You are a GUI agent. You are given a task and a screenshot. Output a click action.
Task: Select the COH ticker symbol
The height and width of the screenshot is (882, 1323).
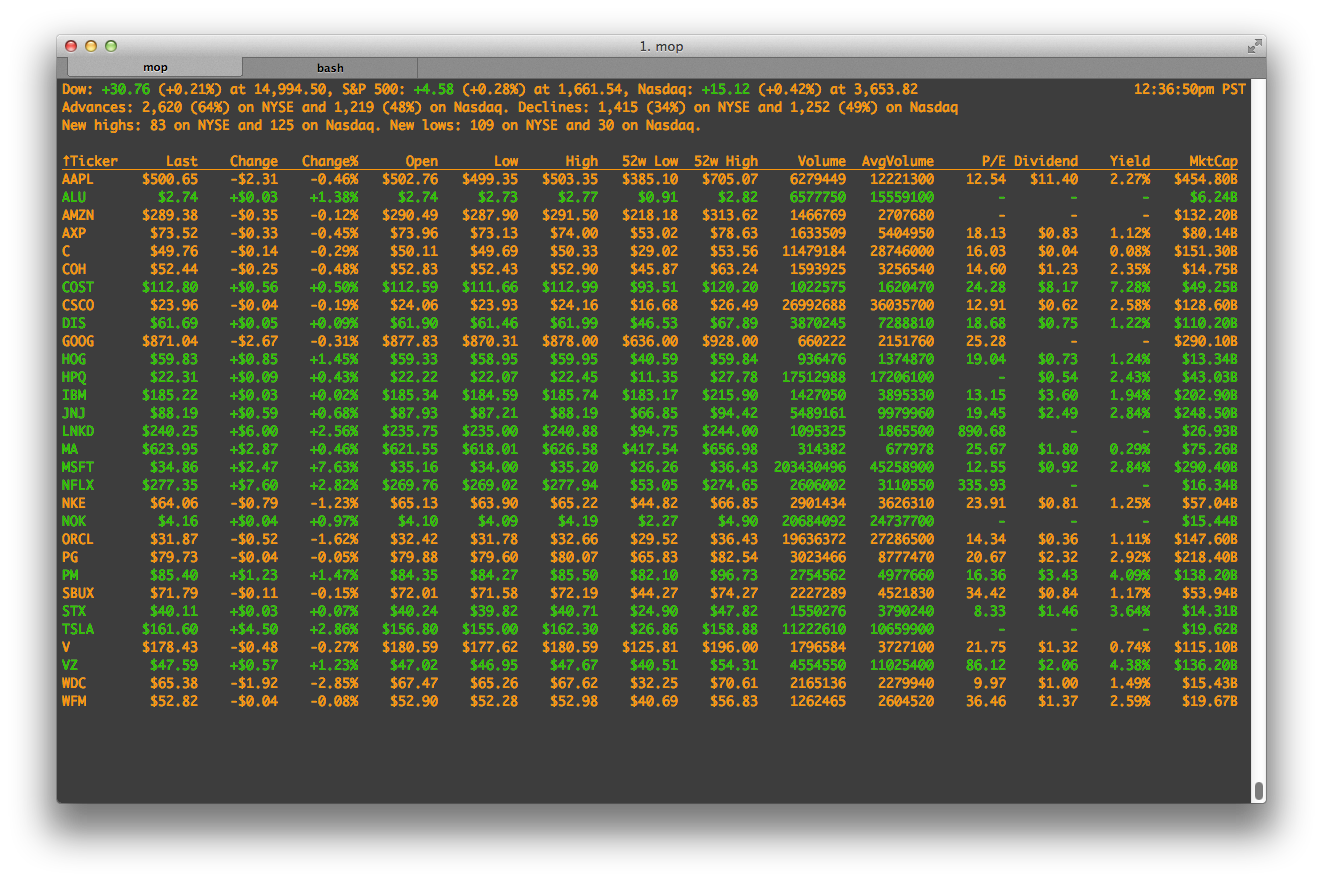pos(74,269)
